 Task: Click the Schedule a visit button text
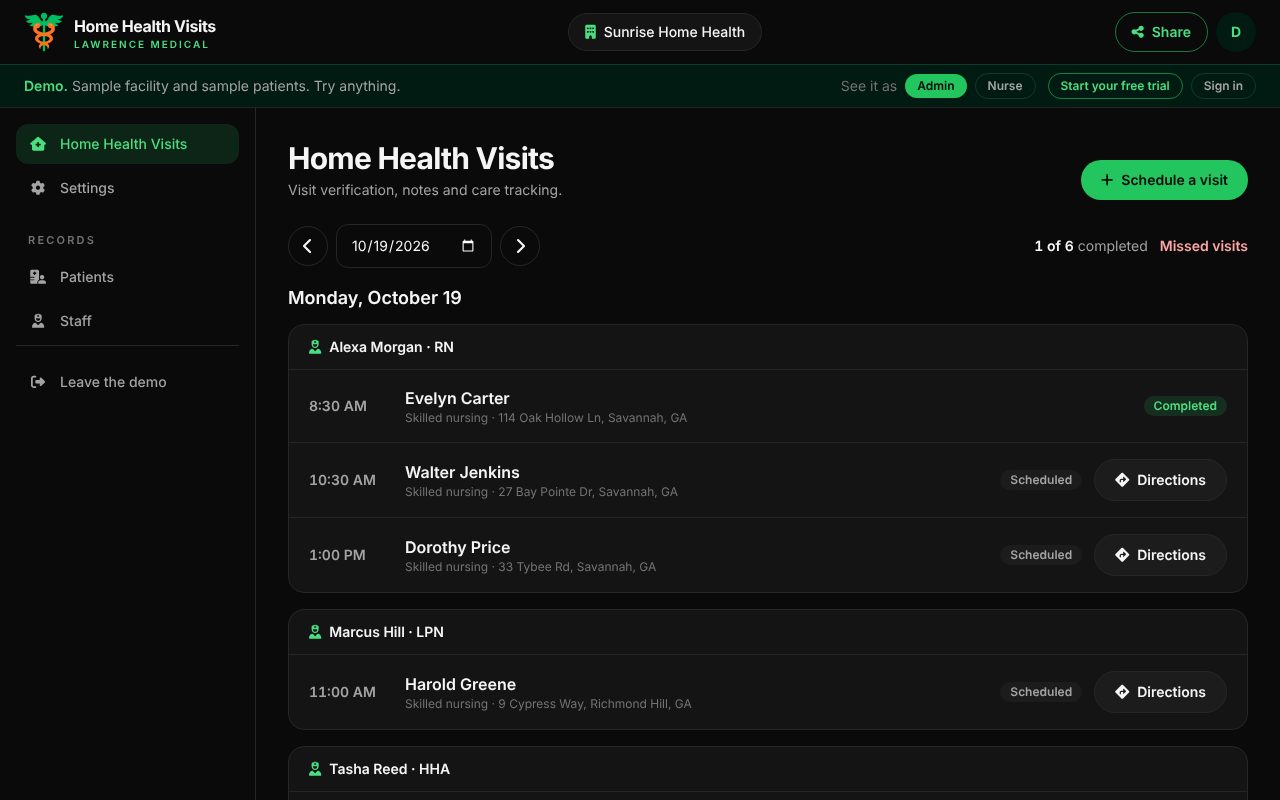coord(1174,180)
